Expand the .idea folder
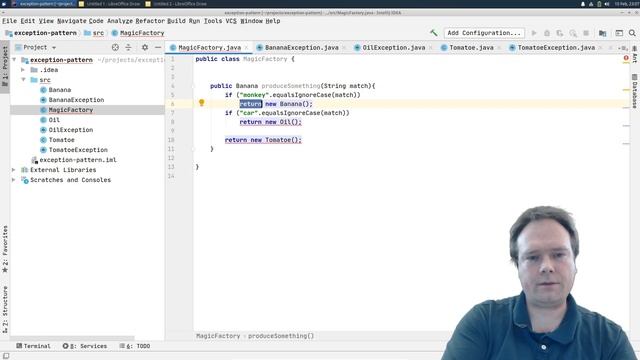640x360 pixels. [x=23, y=70]
